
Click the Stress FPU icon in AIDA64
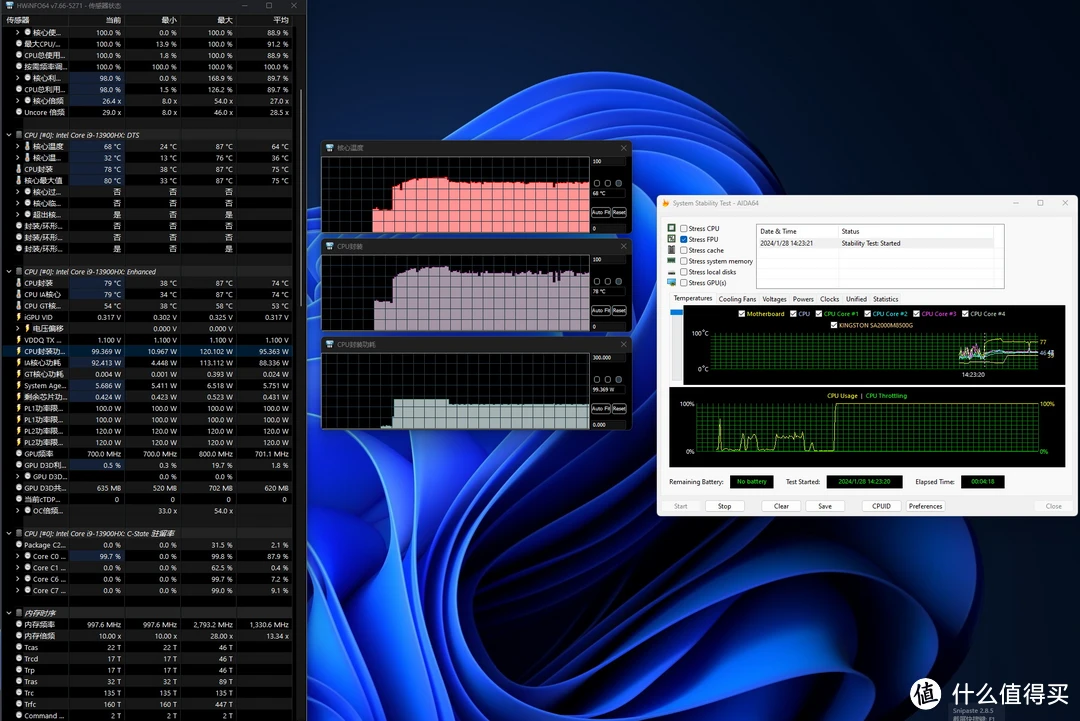pos(672,239)
